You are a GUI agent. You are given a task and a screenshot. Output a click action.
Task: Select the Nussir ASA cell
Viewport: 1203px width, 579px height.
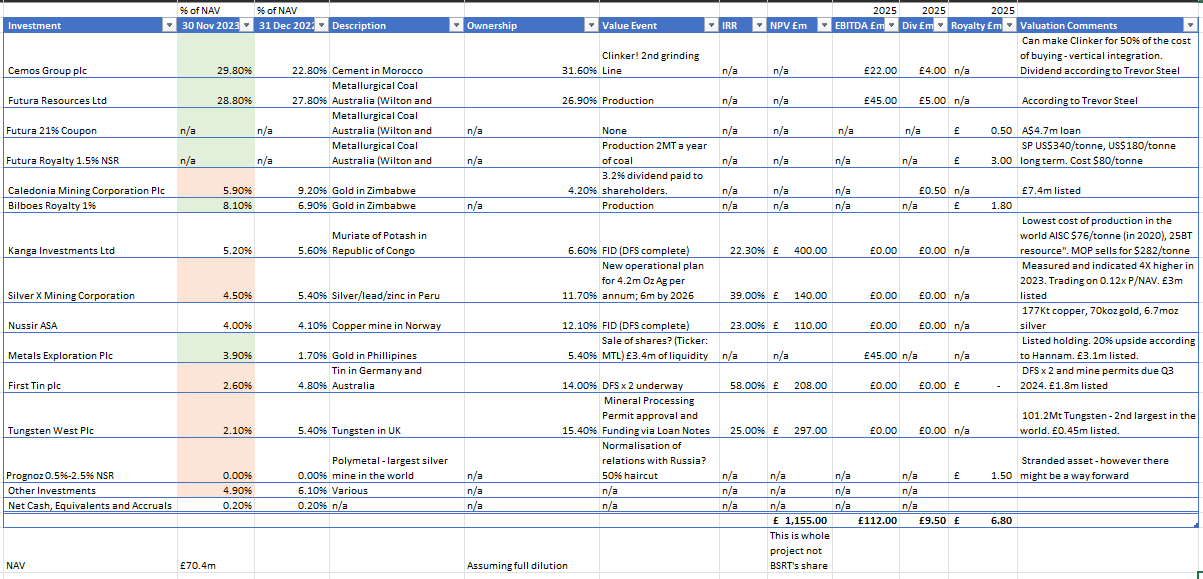coord(90,318)
